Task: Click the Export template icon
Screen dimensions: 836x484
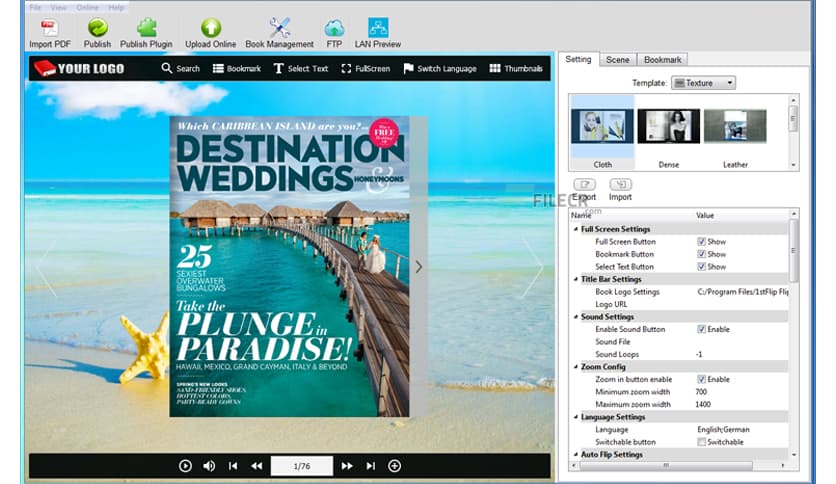Action: click(x=584, y=184)
